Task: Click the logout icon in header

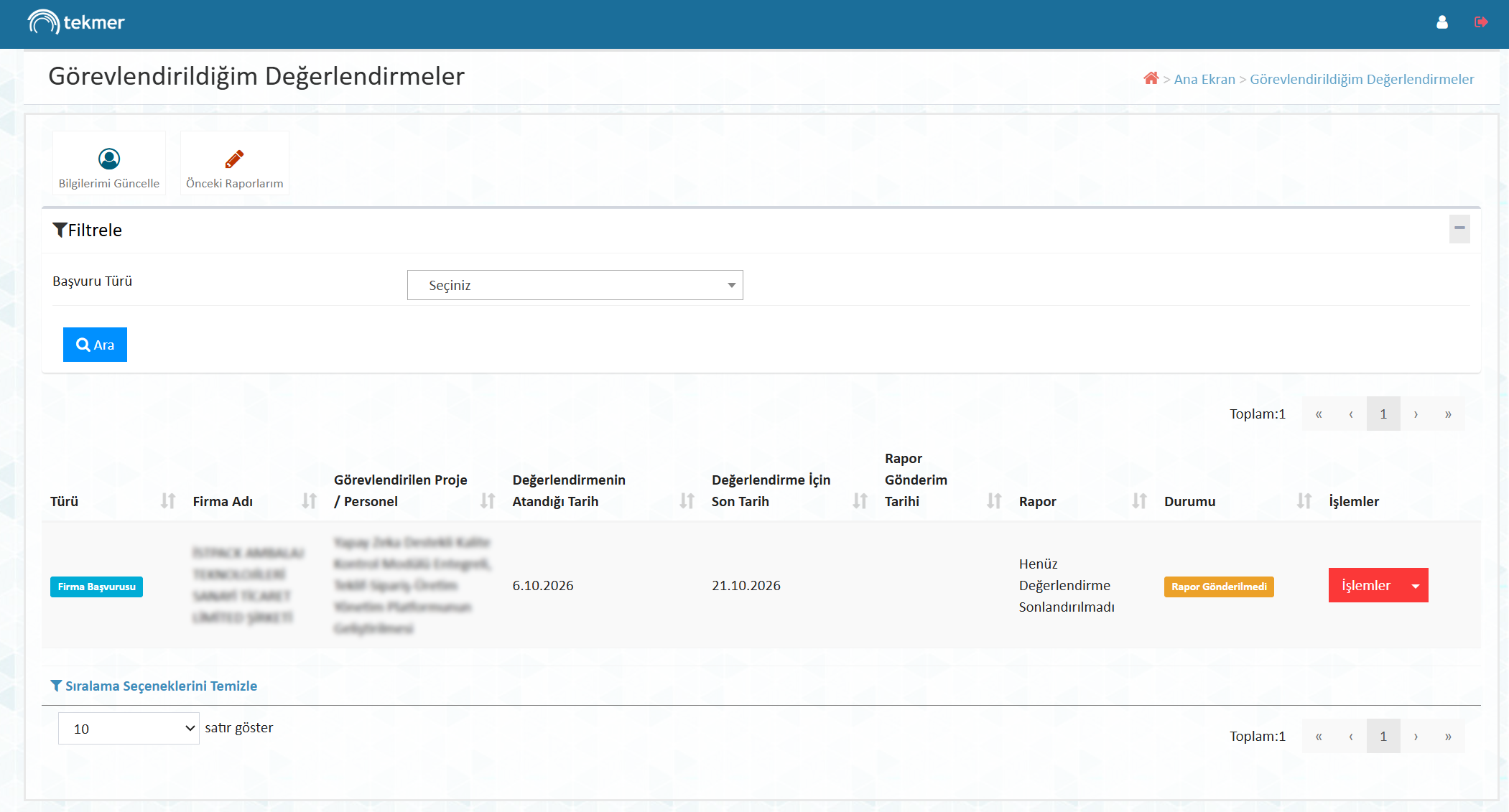Action: tap(1480, 22)
